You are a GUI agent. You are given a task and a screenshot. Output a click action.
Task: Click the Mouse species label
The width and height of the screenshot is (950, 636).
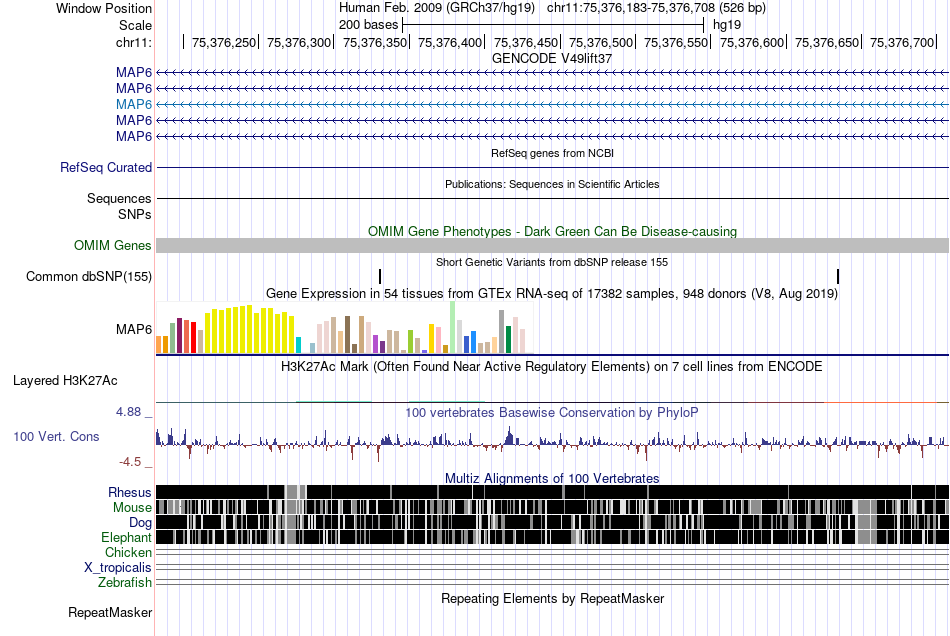132,508
